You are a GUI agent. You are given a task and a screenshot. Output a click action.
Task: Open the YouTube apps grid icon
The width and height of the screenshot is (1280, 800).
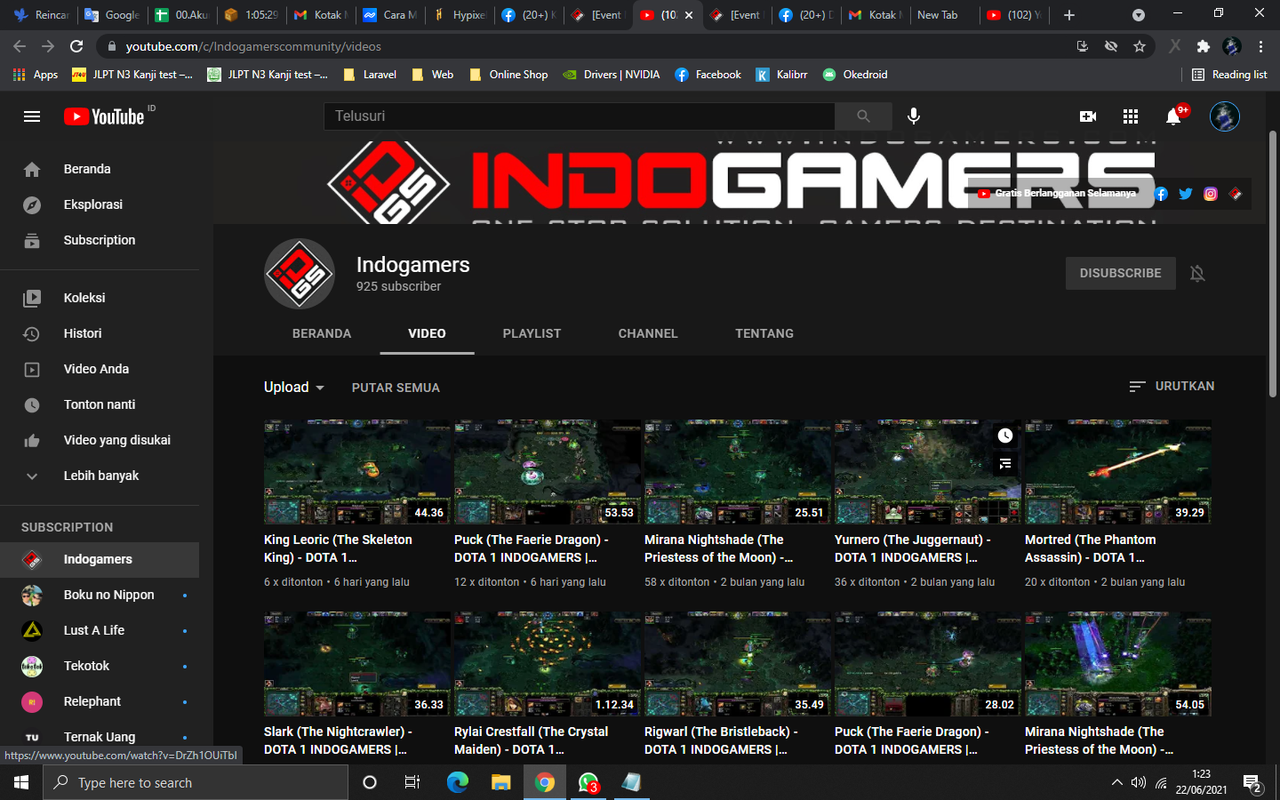point(1130,117)
